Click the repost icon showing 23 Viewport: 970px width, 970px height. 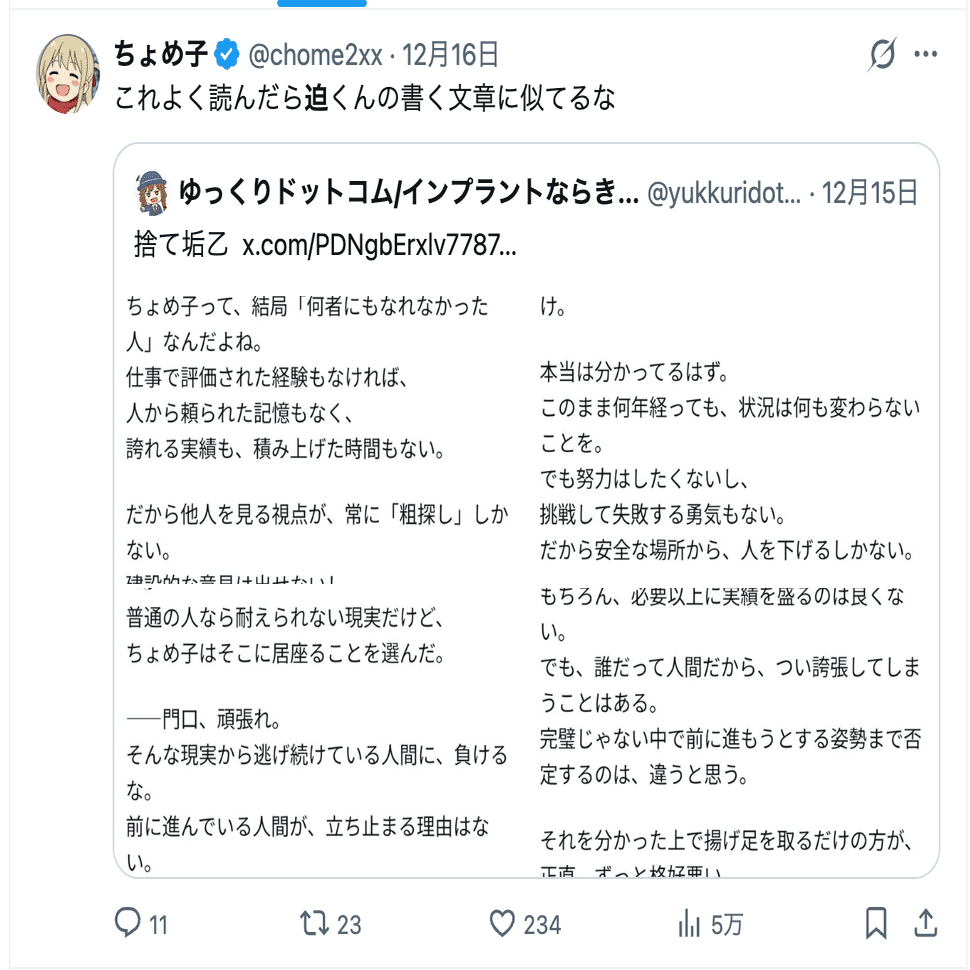coord(315,923)
